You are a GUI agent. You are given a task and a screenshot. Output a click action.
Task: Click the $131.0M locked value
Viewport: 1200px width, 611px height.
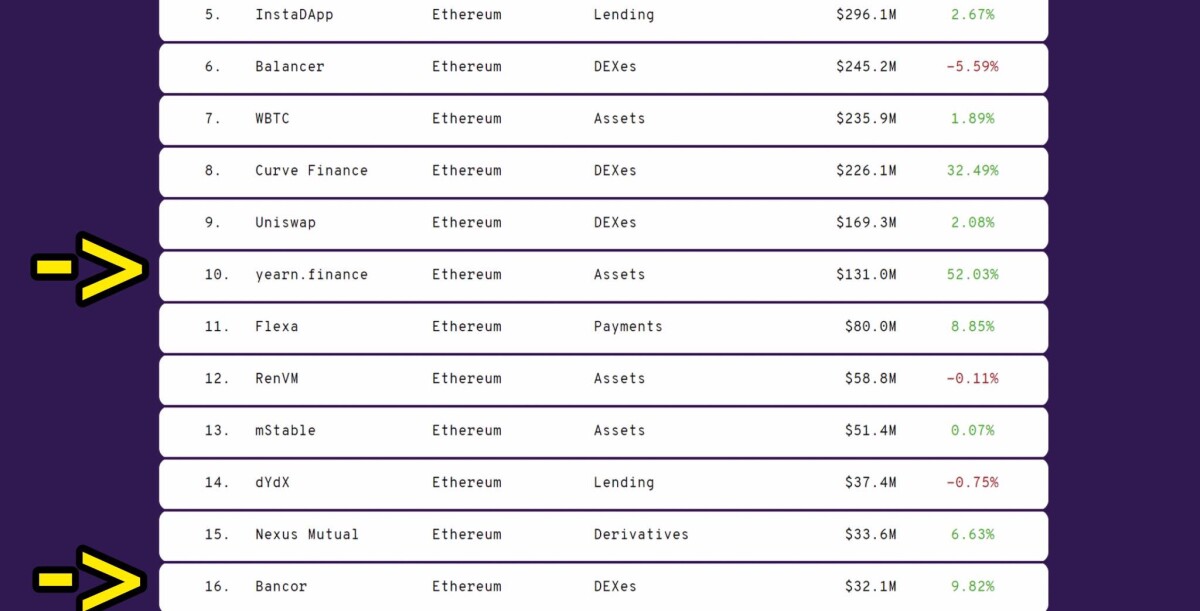pyautogui.click(x=866, y=274)
